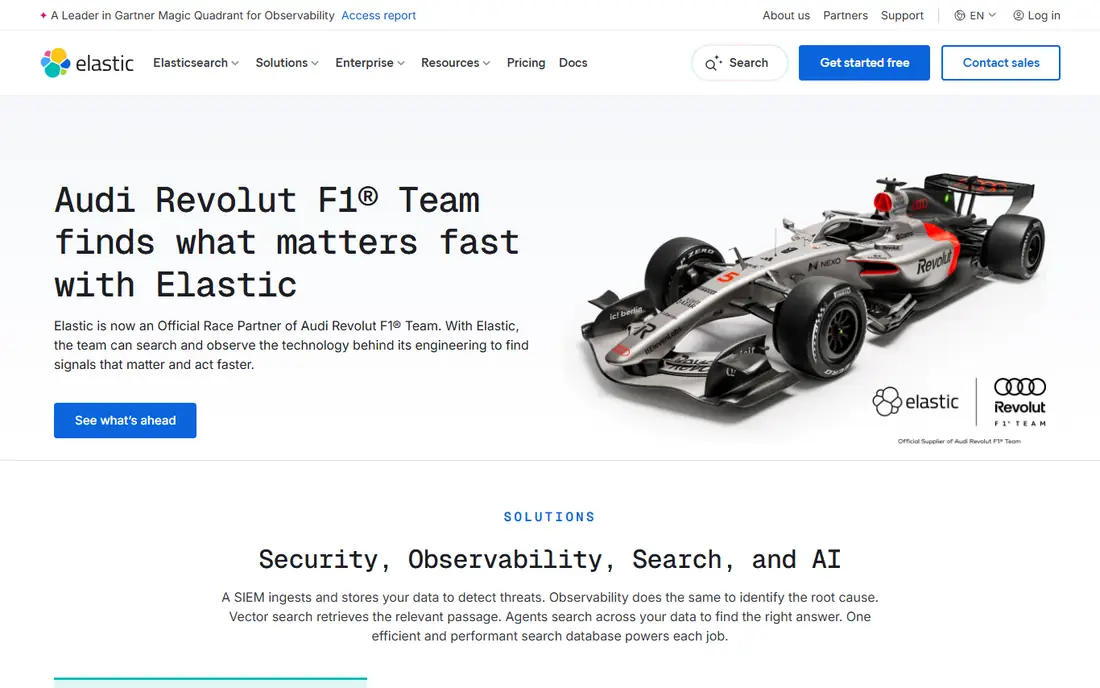Image resolution: width=1100 pixels, height=688 pixels.
Task: Expand the Enterprise menu chevron
Action: click(401, 63)
